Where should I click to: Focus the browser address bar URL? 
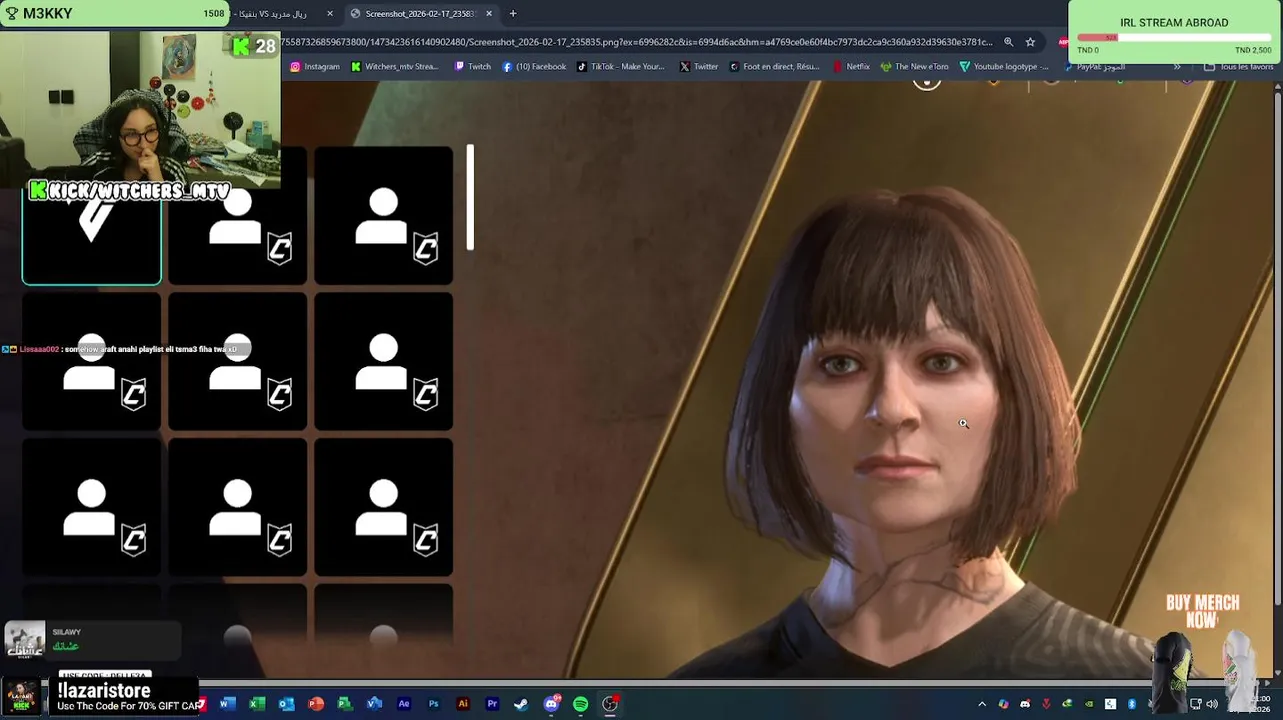click(x=636, y=42)
